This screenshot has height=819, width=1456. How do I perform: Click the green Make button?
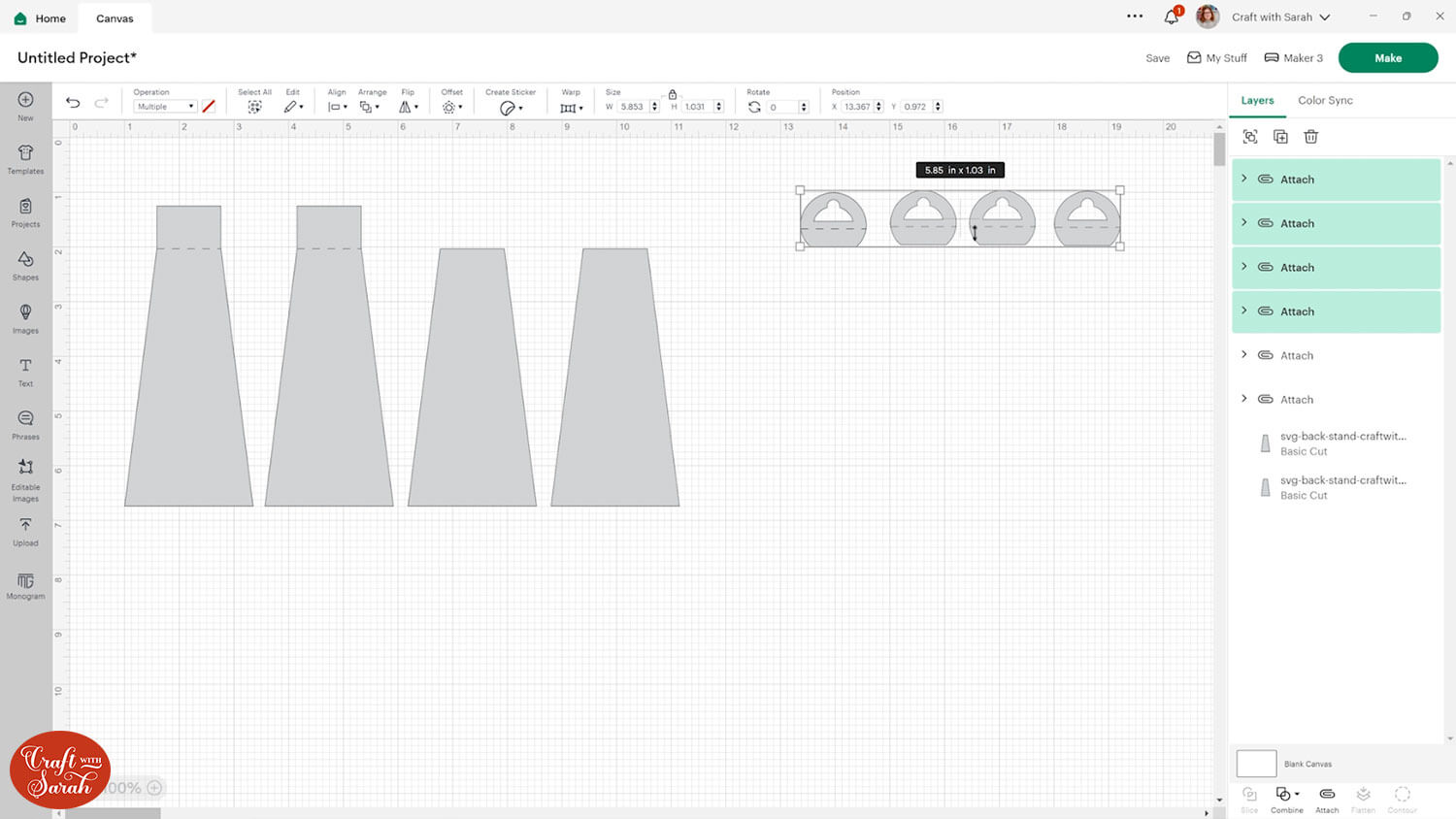click(1388, 57)
